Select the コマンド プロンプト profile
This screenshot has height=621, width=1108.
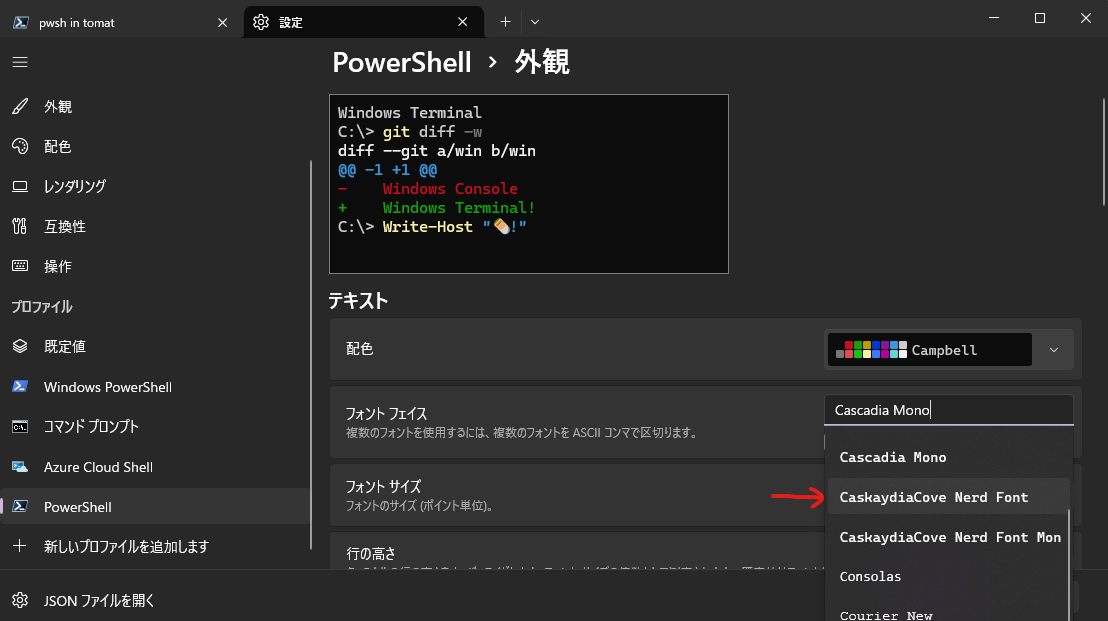(x=155, y=427)
